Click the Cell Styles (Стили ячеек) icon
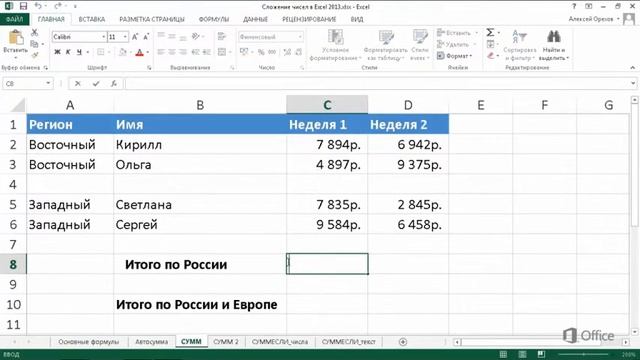Viewport: 640px width, 360px height. [420, 38]
